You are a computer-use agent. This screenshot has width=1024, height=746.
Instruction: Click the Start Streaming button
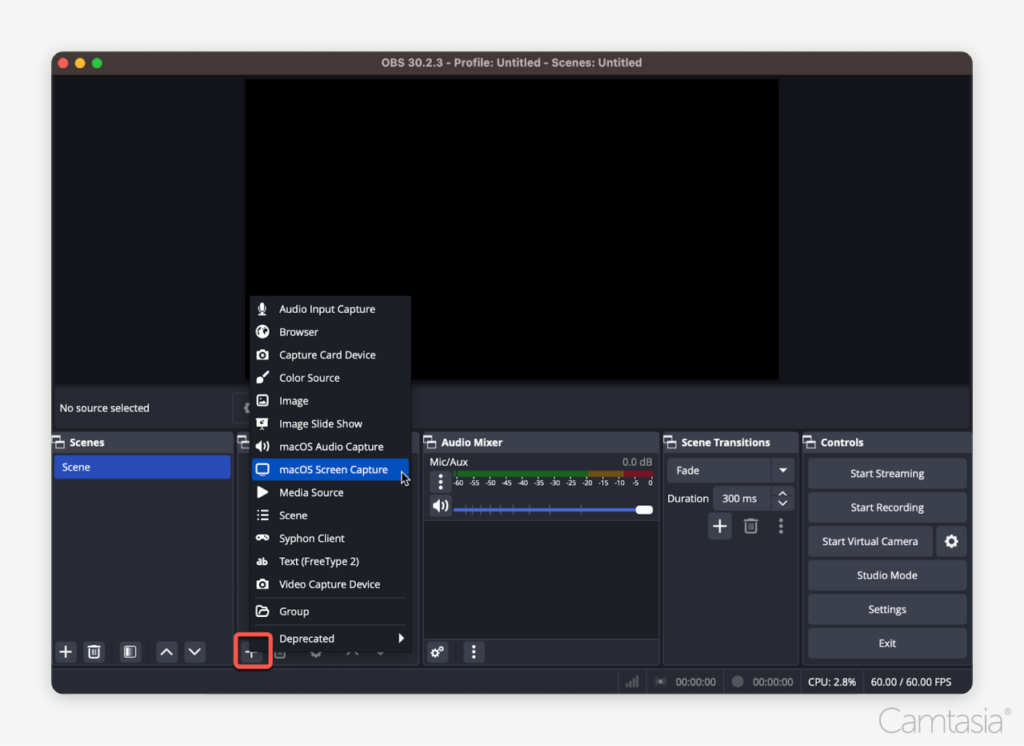pyautogui.click(x=886, y=473)
